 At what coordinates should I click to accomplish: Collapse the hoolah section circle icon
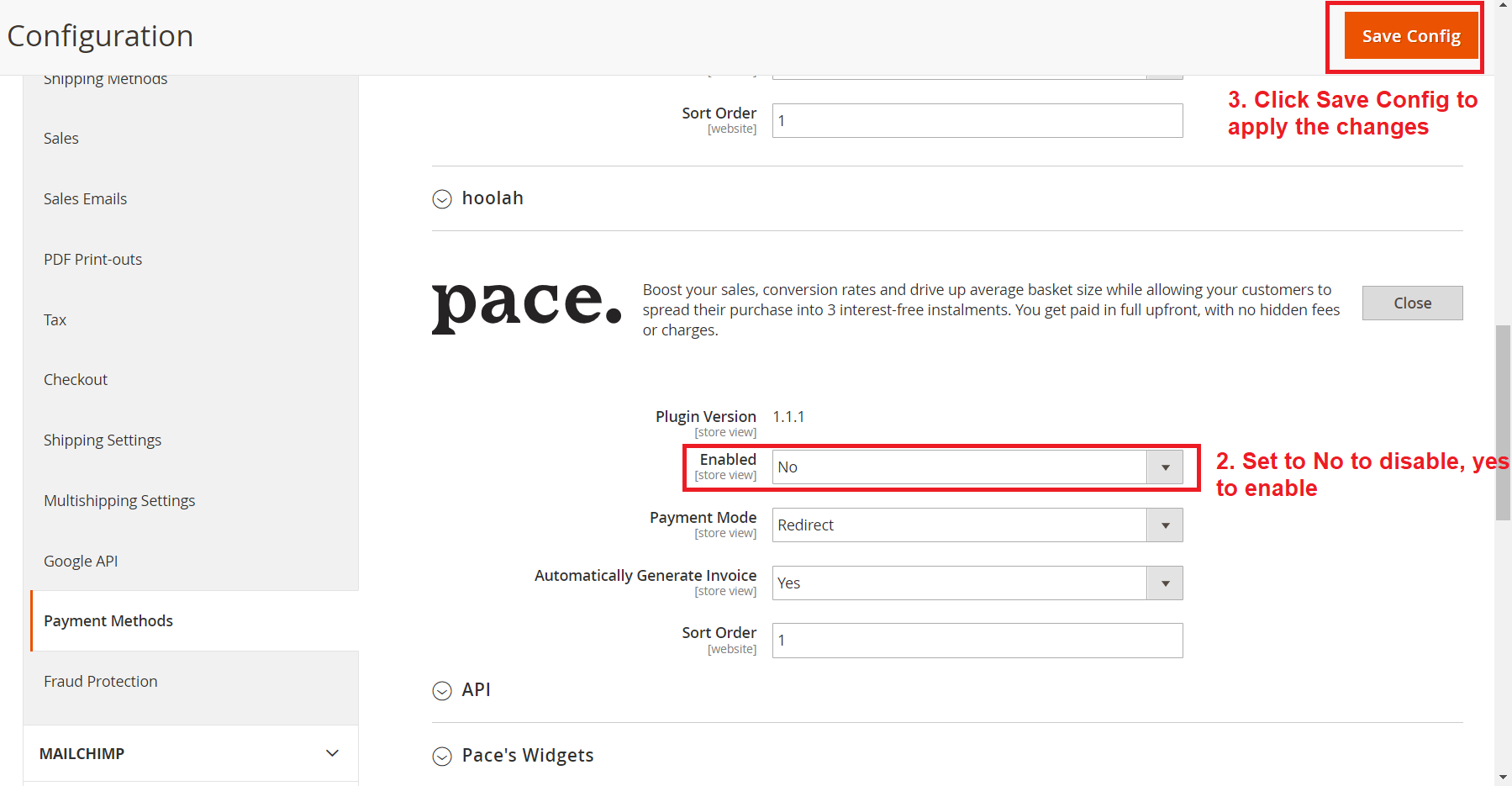coord(442,199)
